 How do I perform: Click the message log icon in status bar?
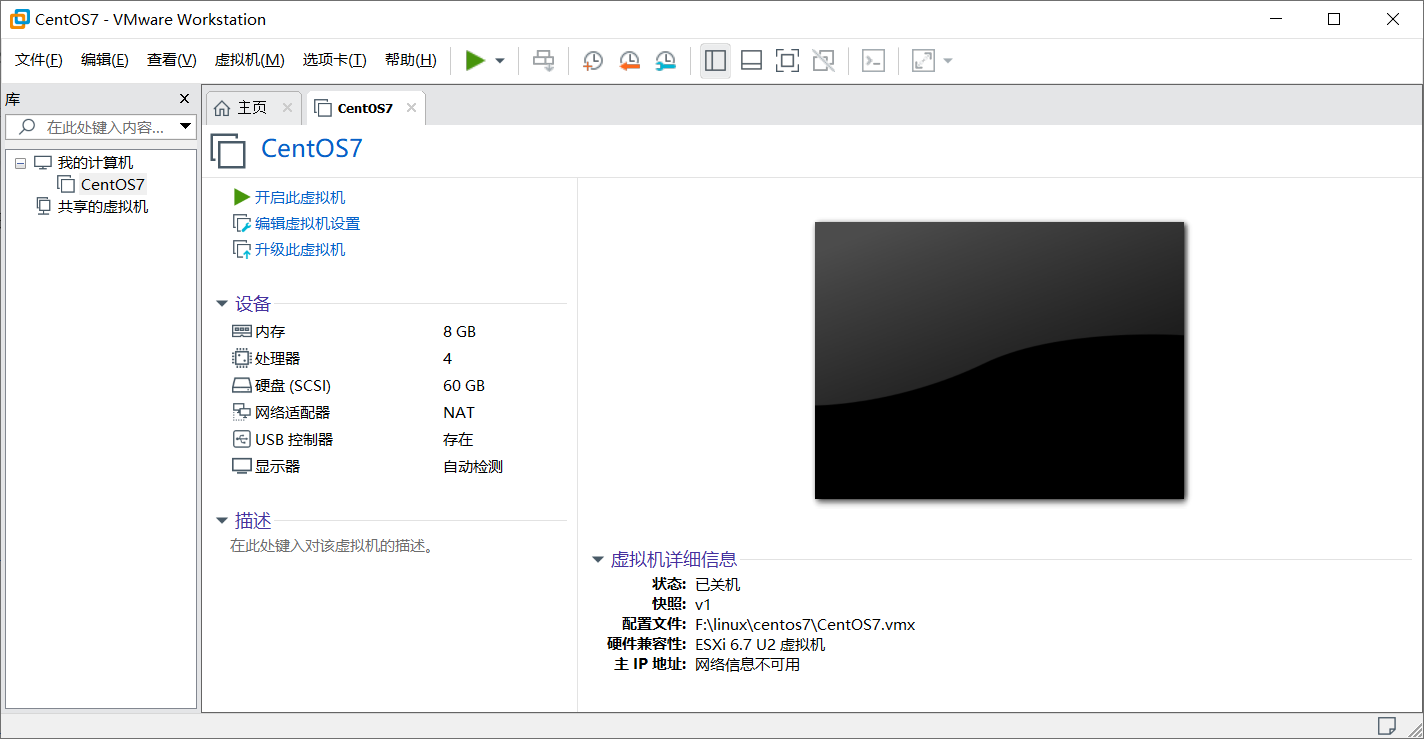1387,725
